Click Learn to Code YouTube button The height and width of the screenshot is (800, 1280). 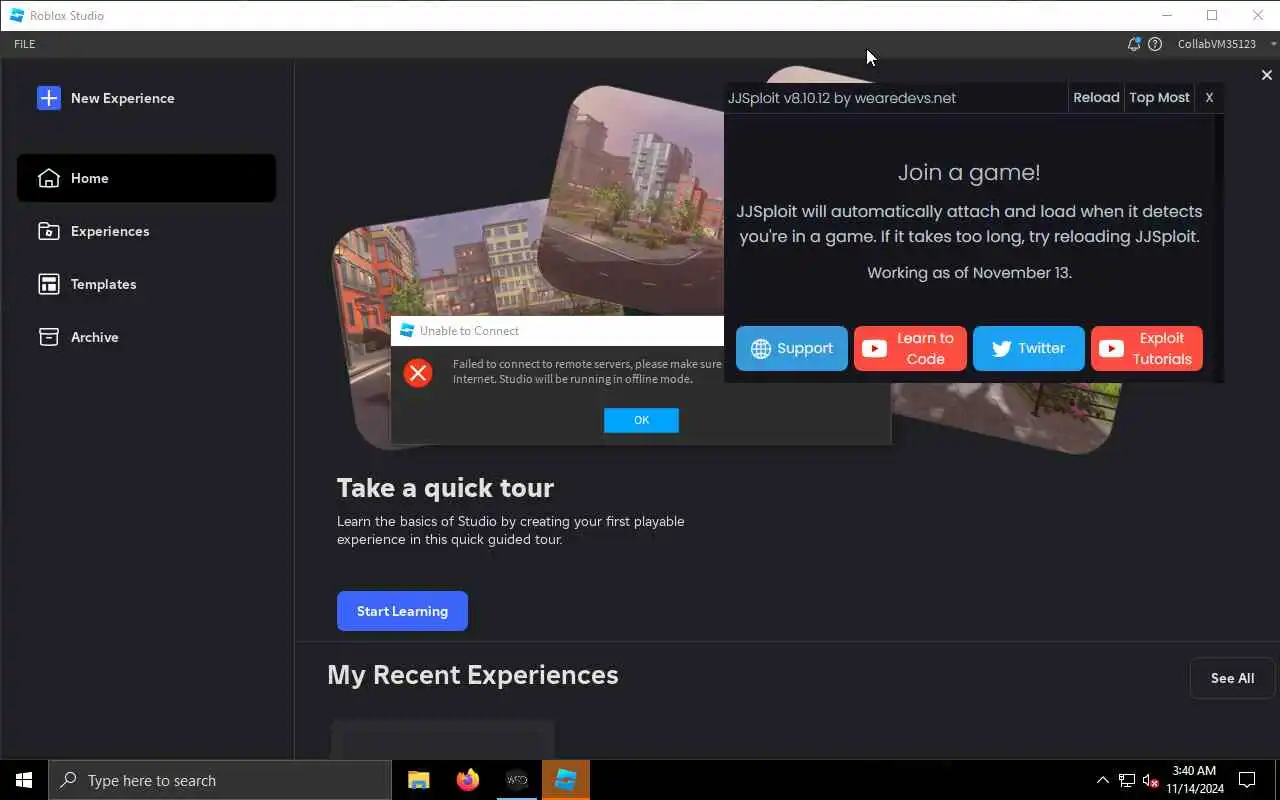910,348
